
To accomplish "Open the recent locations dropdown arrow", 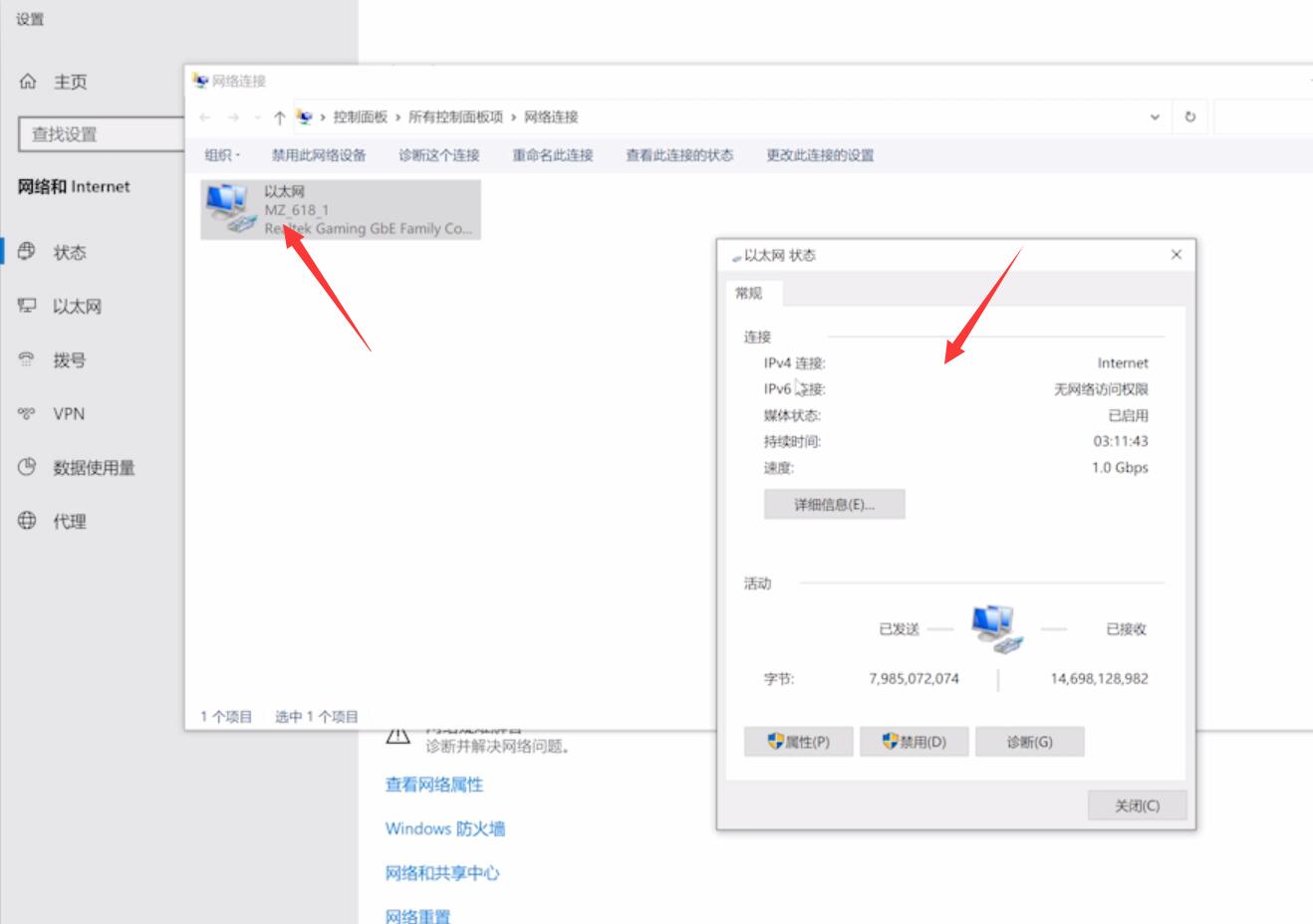I will 258,117.
